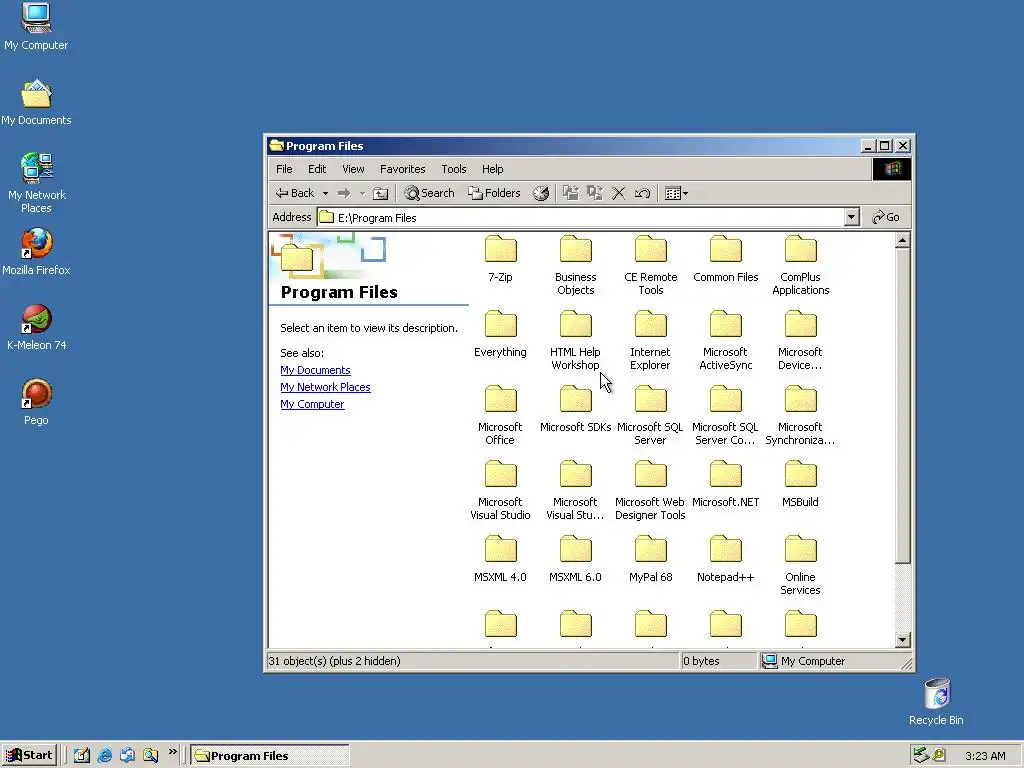1024x768 pixels.
Task: Open the Views dropdown button
Action: [676, 193]
